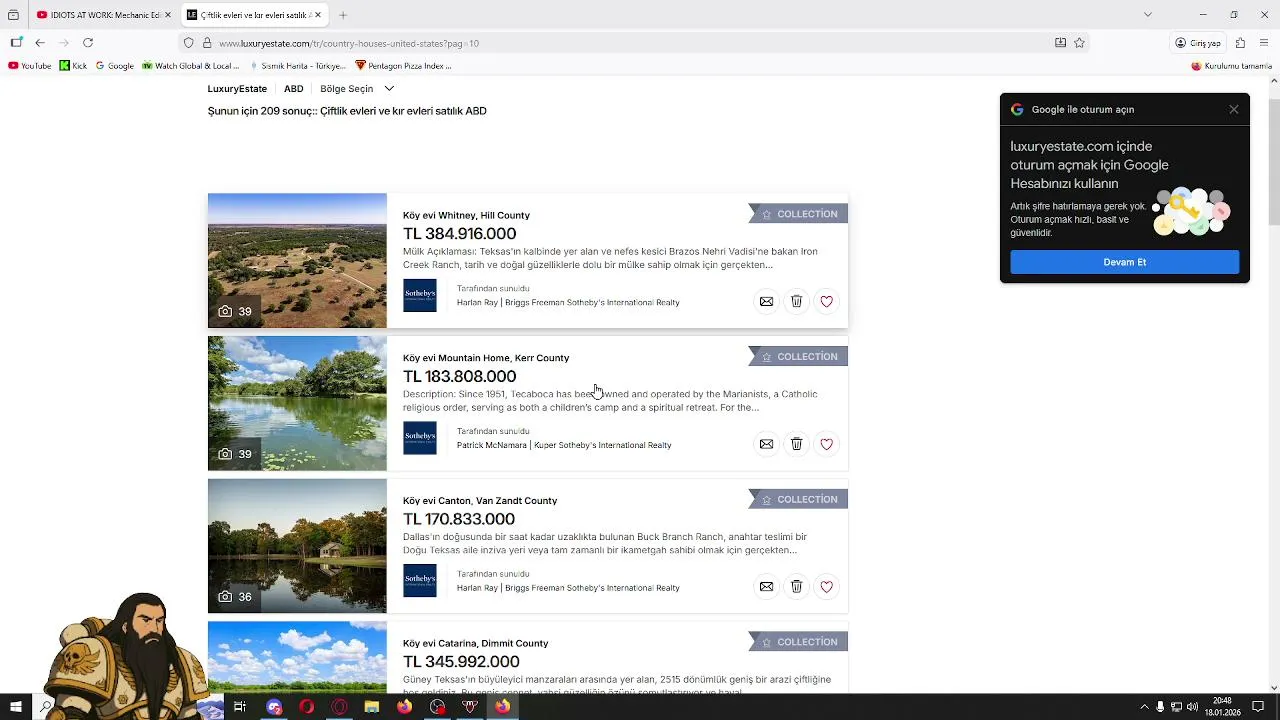Open the Windows Start menu

click(x=15, y=707)
